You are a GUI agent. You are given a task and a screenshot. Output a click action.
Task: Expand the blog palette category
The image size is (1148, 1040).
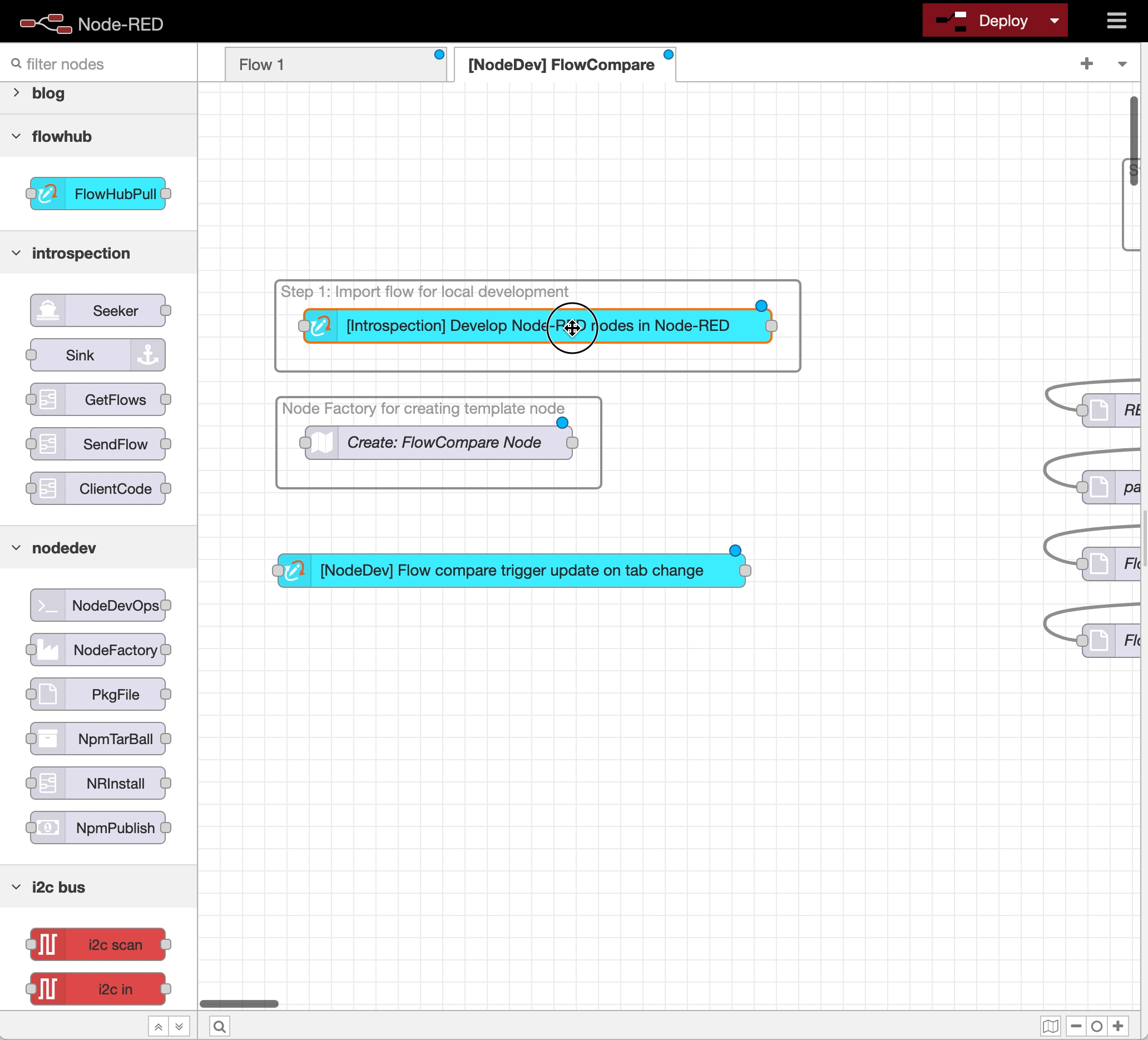(x=98, y=93)
